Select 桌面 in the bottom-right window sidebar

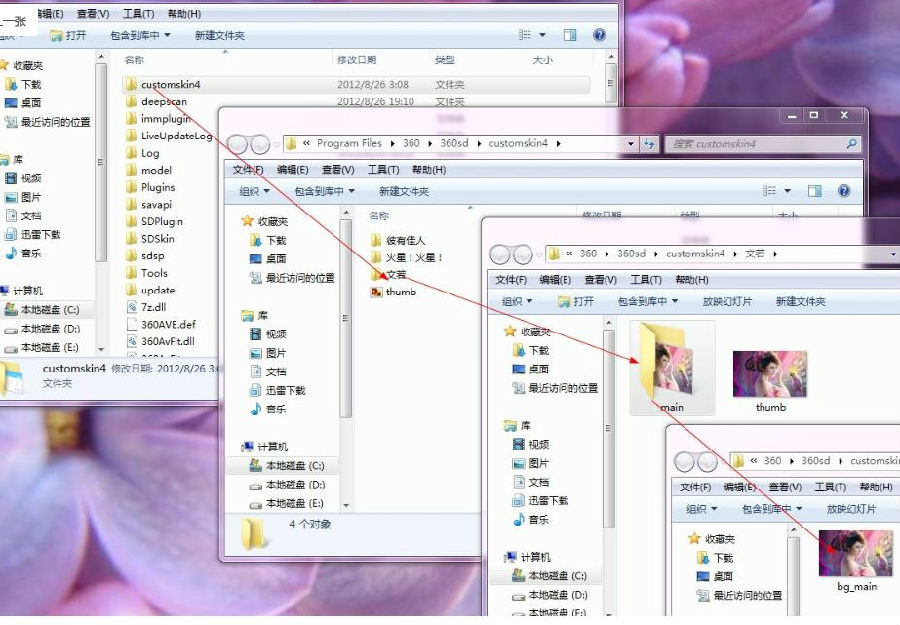tap(715, 576)
